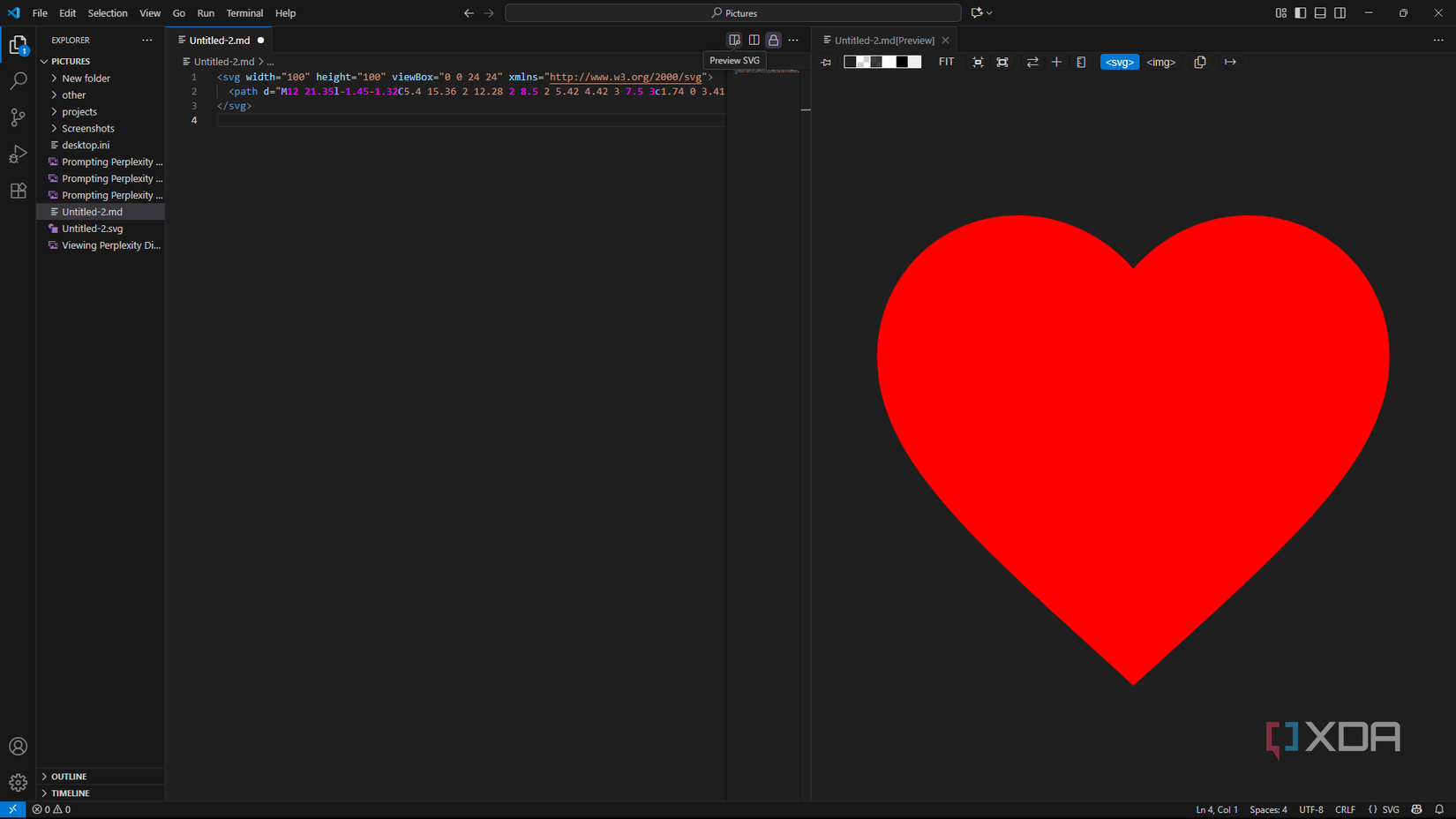Viewport: 1456px width, 819px height.
Task: Open Source Control view
Action: [18, 117]
